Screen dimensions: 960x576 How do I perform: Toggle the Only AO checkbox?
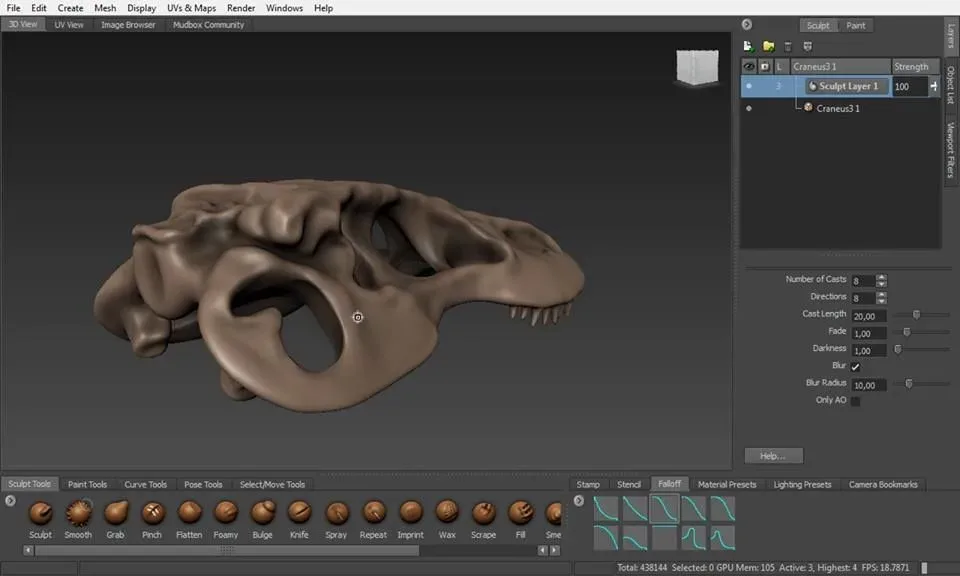click(856, 399)
